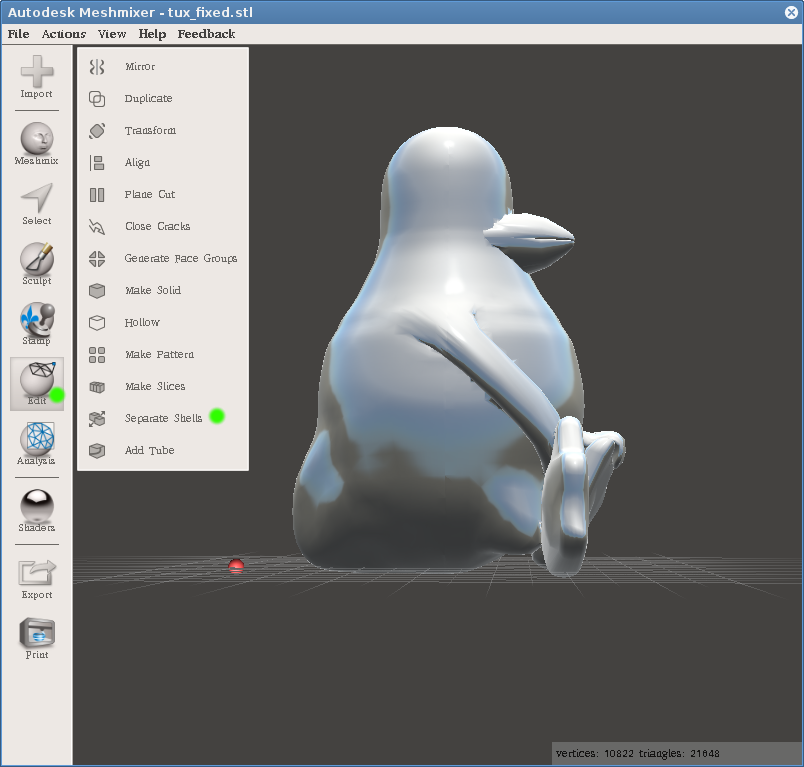Screen dimensions: 804x767
Task: Open the Help menu
Action: (x=152, y=34)
